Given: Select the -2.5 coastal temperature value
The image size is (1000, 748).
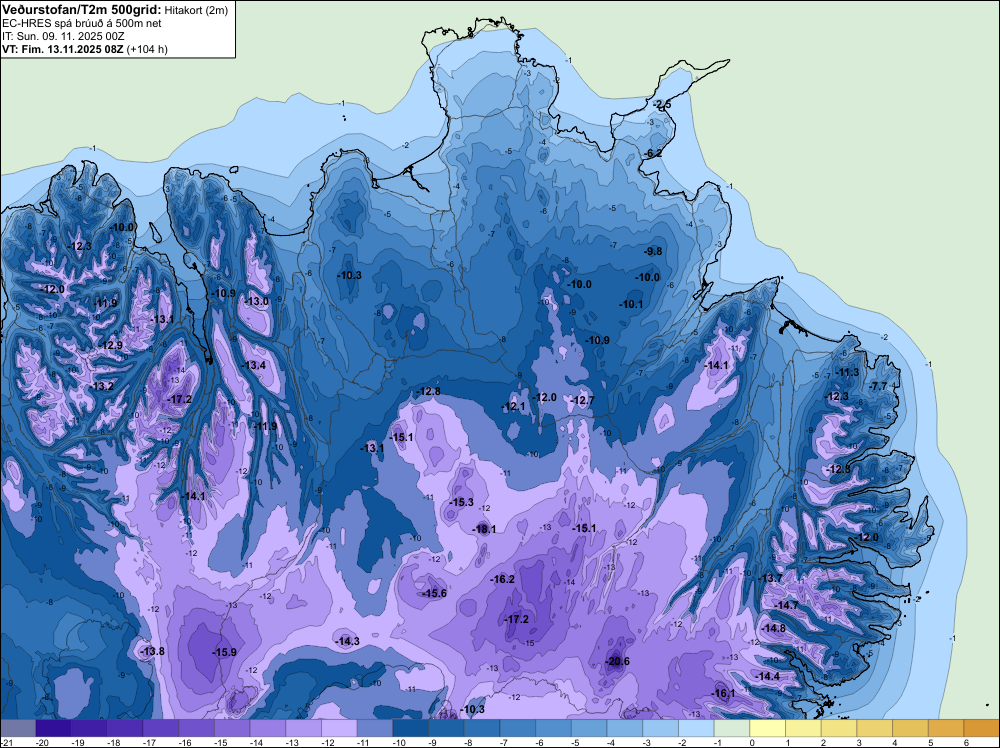Looking at the screenshot, I should (663, 105).
